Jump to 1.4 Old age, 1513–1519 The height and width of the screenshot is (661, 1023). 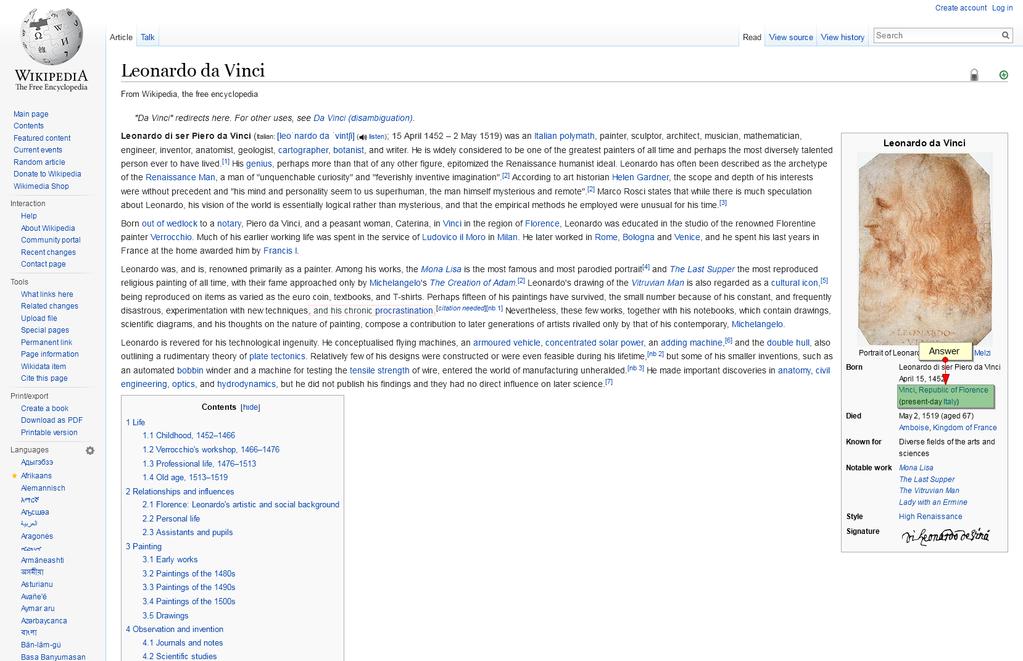point(185,478)
